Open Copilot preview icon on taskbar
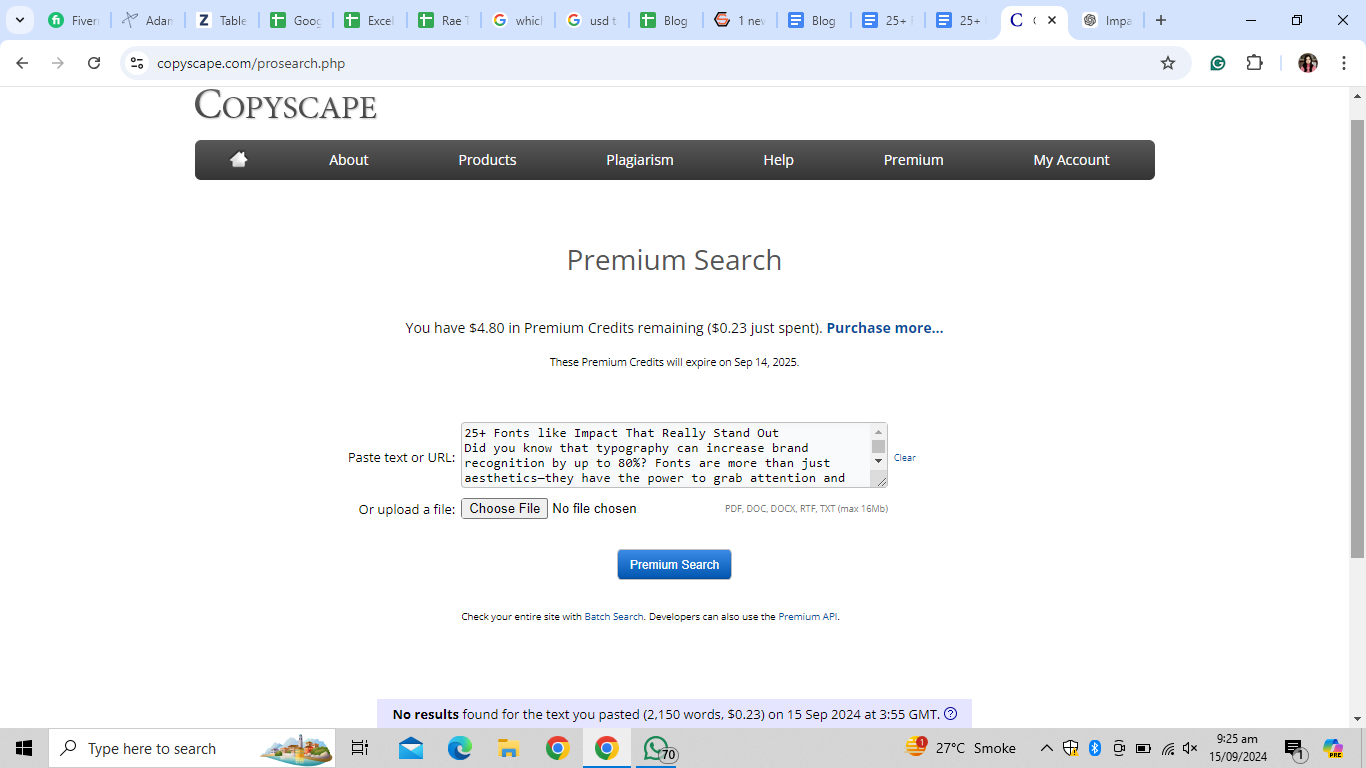1366x768 pixels. pyautogui.click(x=1333, y=748)
